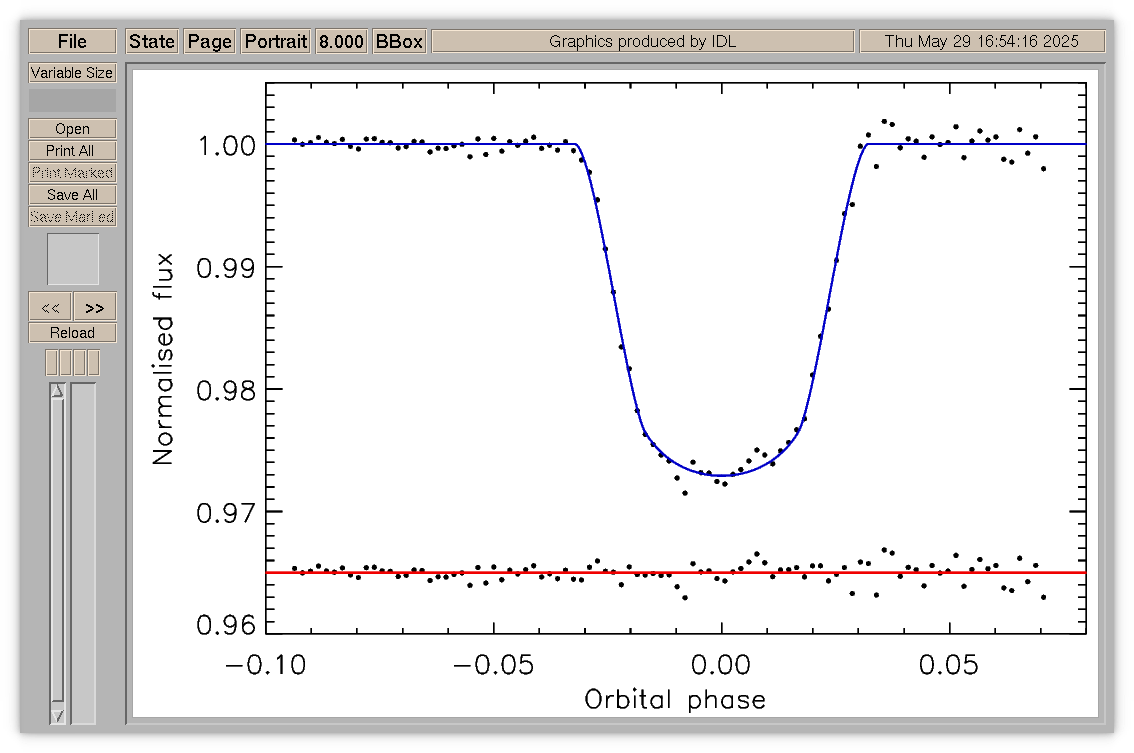
Task: Toggle the Variable Size button
Action: click(x=72, y=73)
